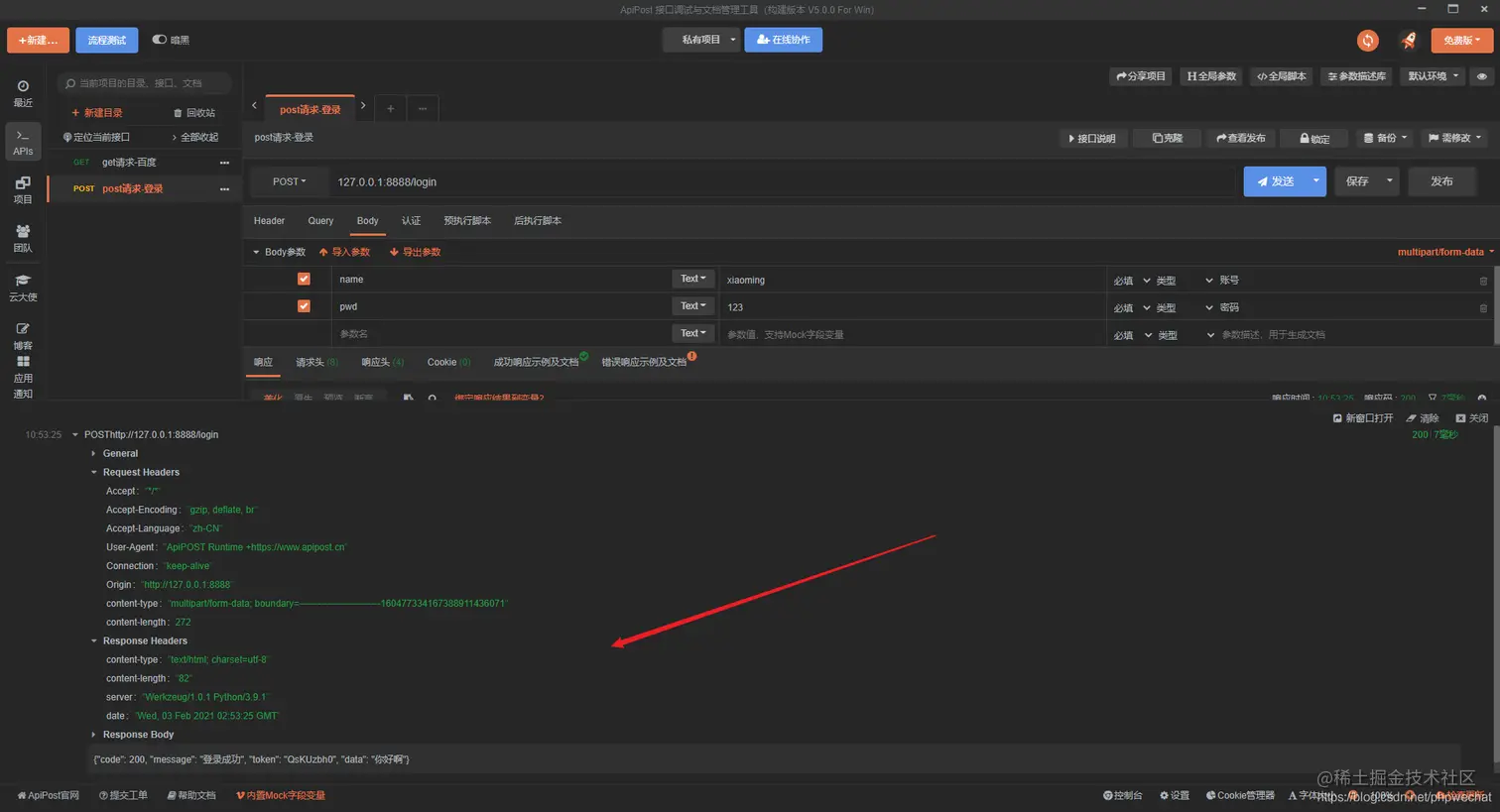
Task: Switch to the Query tab
Action: pos(320,221)
